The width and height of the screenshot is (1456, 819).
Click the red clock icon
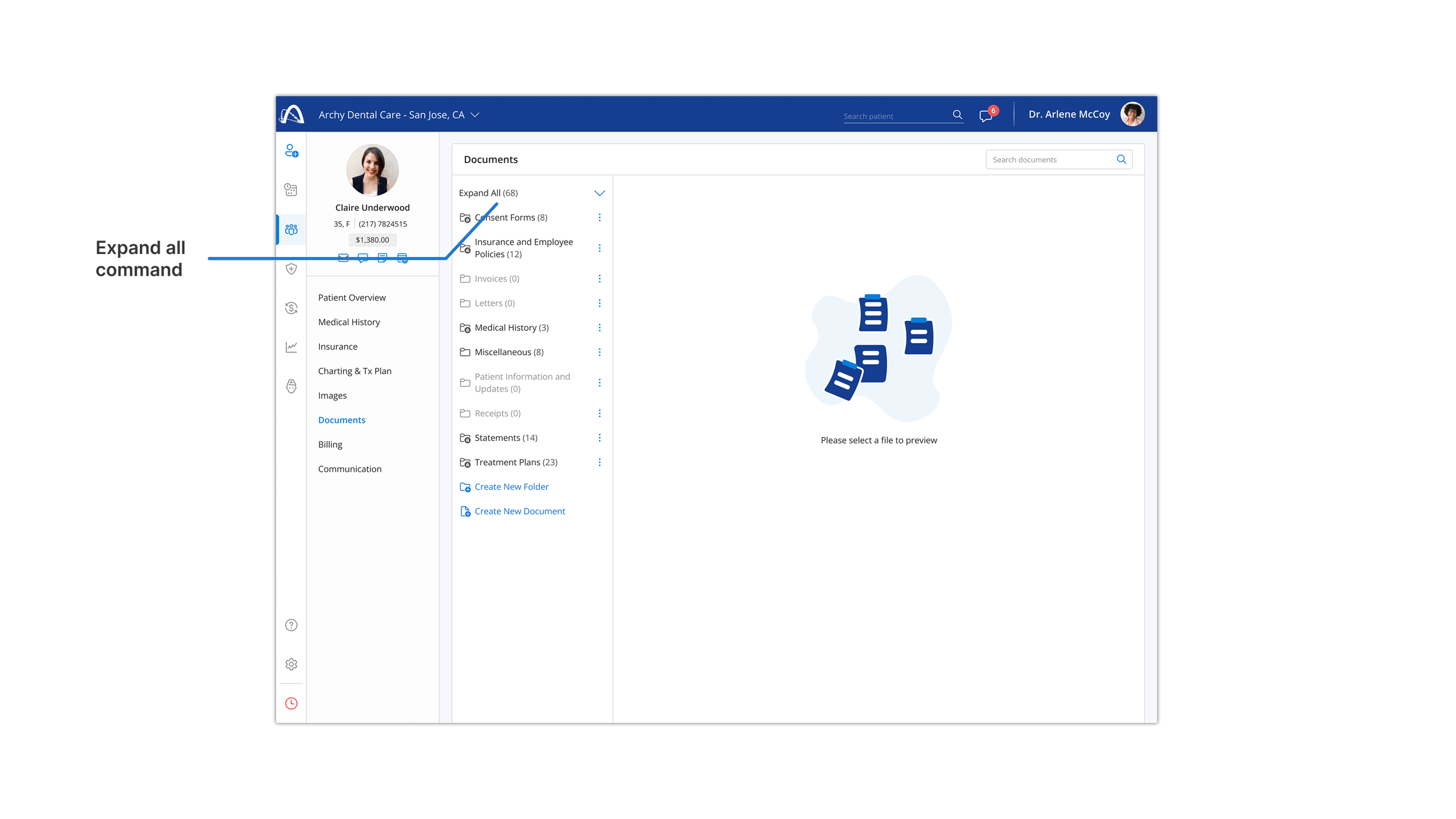[291, 703]
